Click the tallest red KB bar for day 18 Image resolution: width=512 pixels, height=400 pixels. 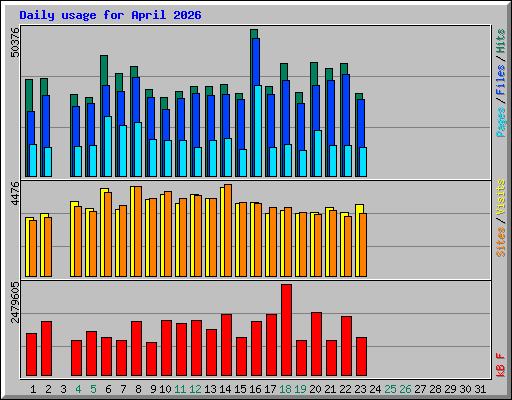pos(286,330)
